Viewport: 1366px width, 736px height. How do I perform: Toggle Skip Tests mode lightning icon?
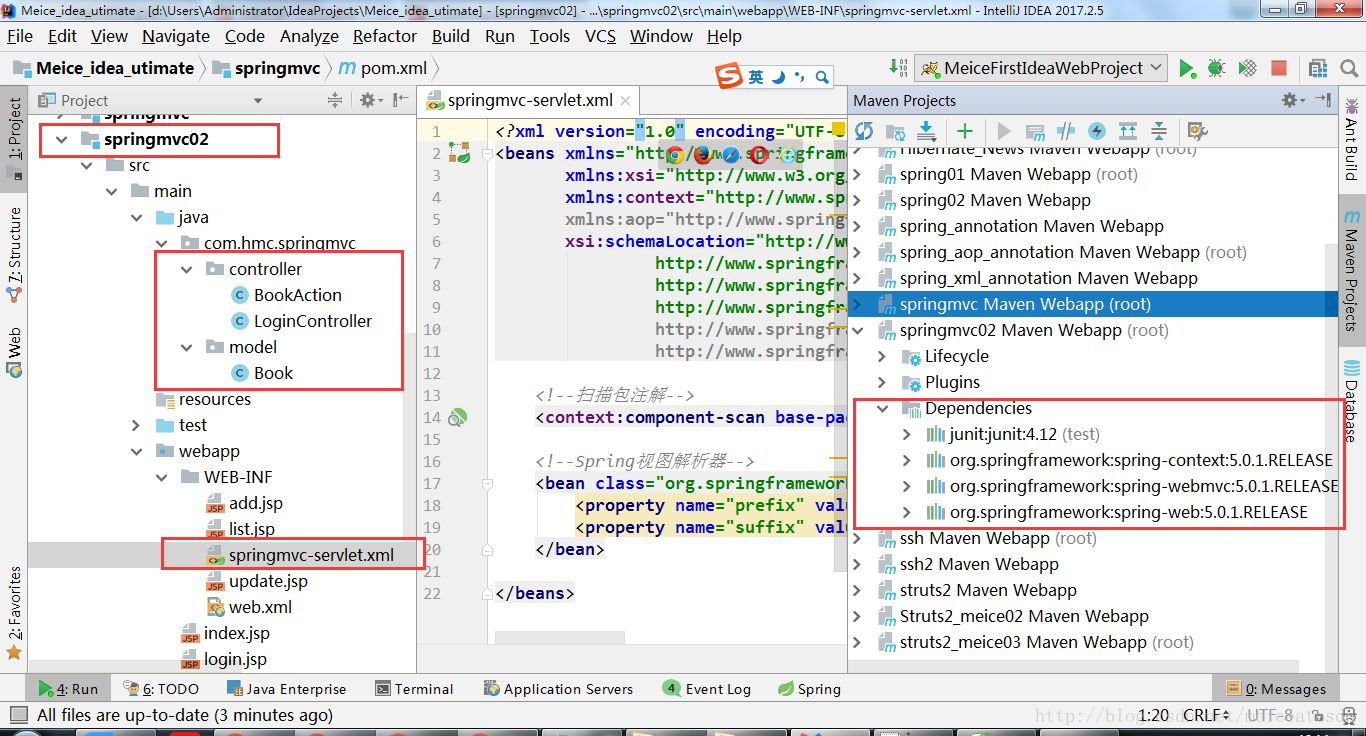(x=1097, y=131)
